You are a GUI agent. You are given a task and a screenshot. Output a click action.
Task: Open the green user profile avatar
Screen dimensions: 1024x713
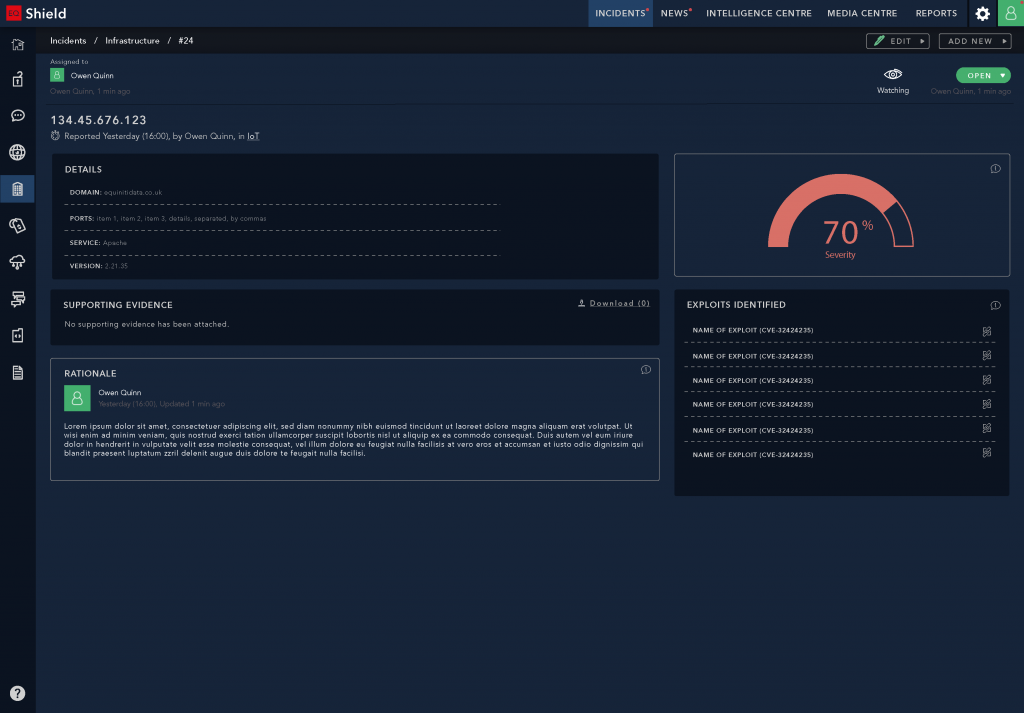point(1010,14)
